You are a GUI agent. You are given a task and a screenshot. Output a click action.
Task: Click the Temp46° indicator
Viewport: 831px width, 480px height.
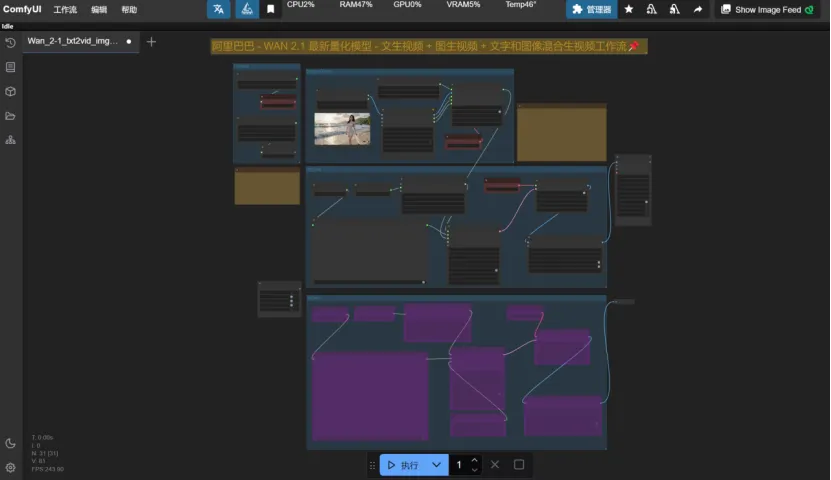click(x=520, y=5)
